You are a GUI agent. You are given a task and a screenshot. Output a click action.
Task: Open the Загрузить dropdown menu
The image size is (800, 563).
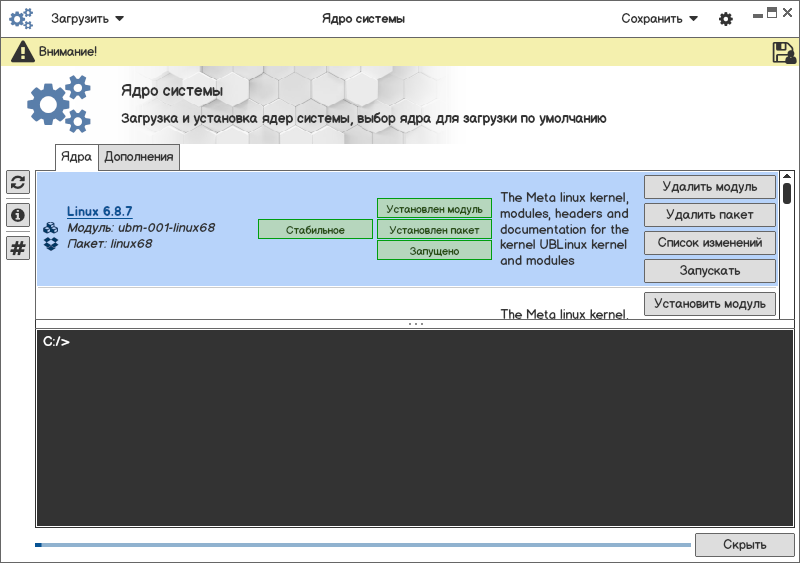[x=87, y=19]
